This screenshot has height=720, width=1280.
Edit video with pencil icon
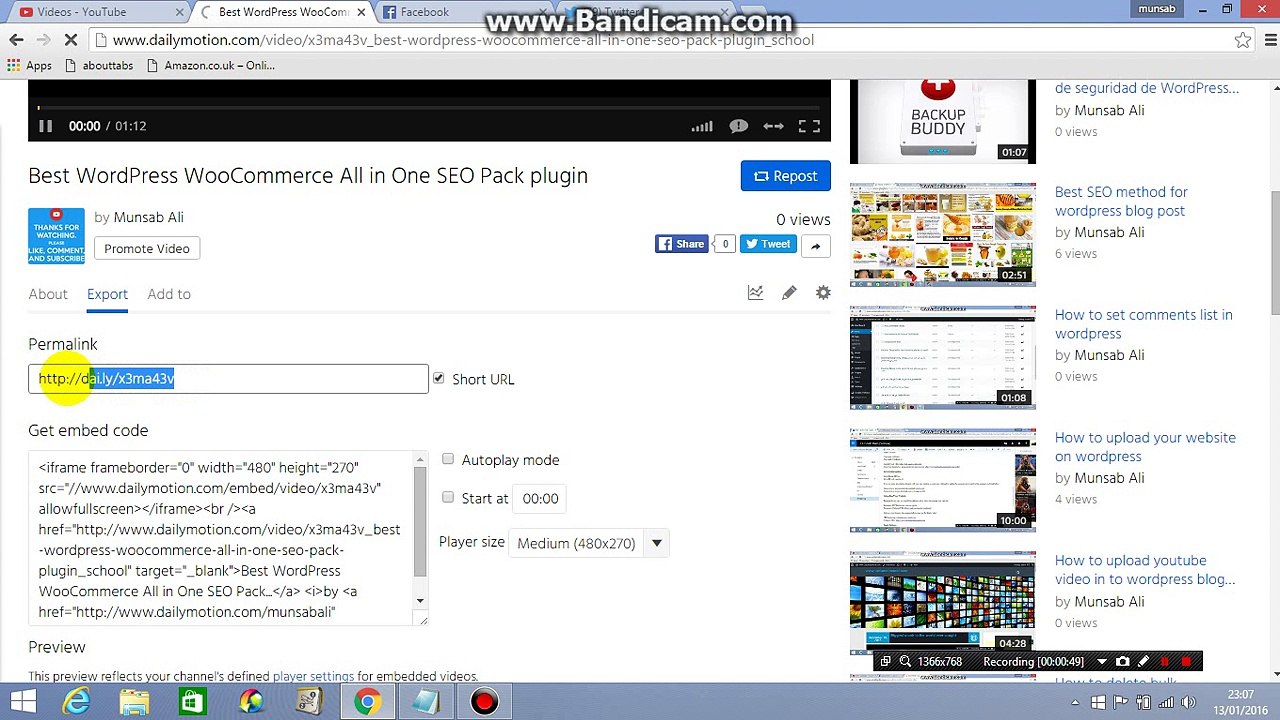pyautogui.click(x=789, y=293)
